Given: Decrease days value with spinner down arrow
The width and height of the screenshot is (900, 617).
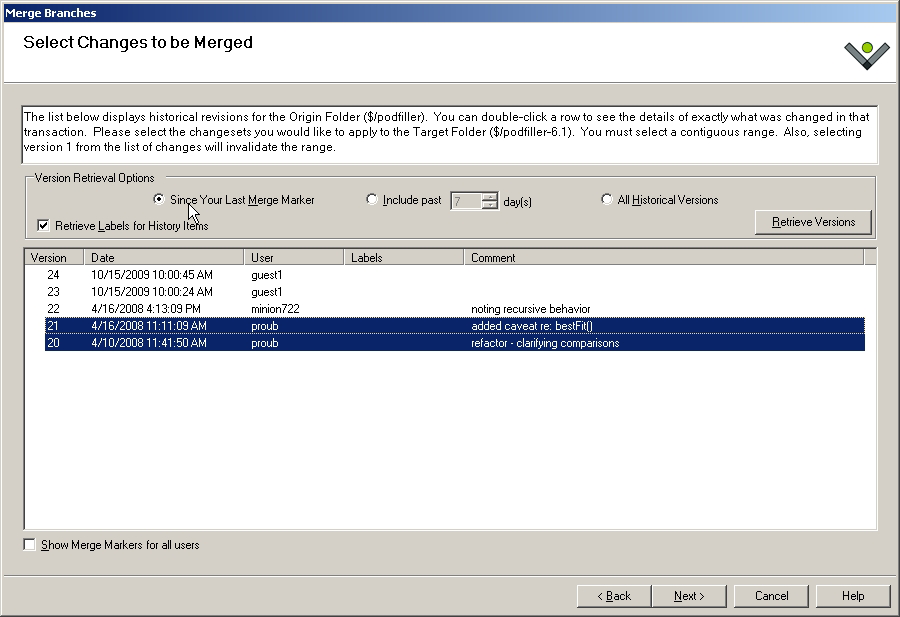Looking at the screenshot, I should pyautogui.click(x=489, y=205).
